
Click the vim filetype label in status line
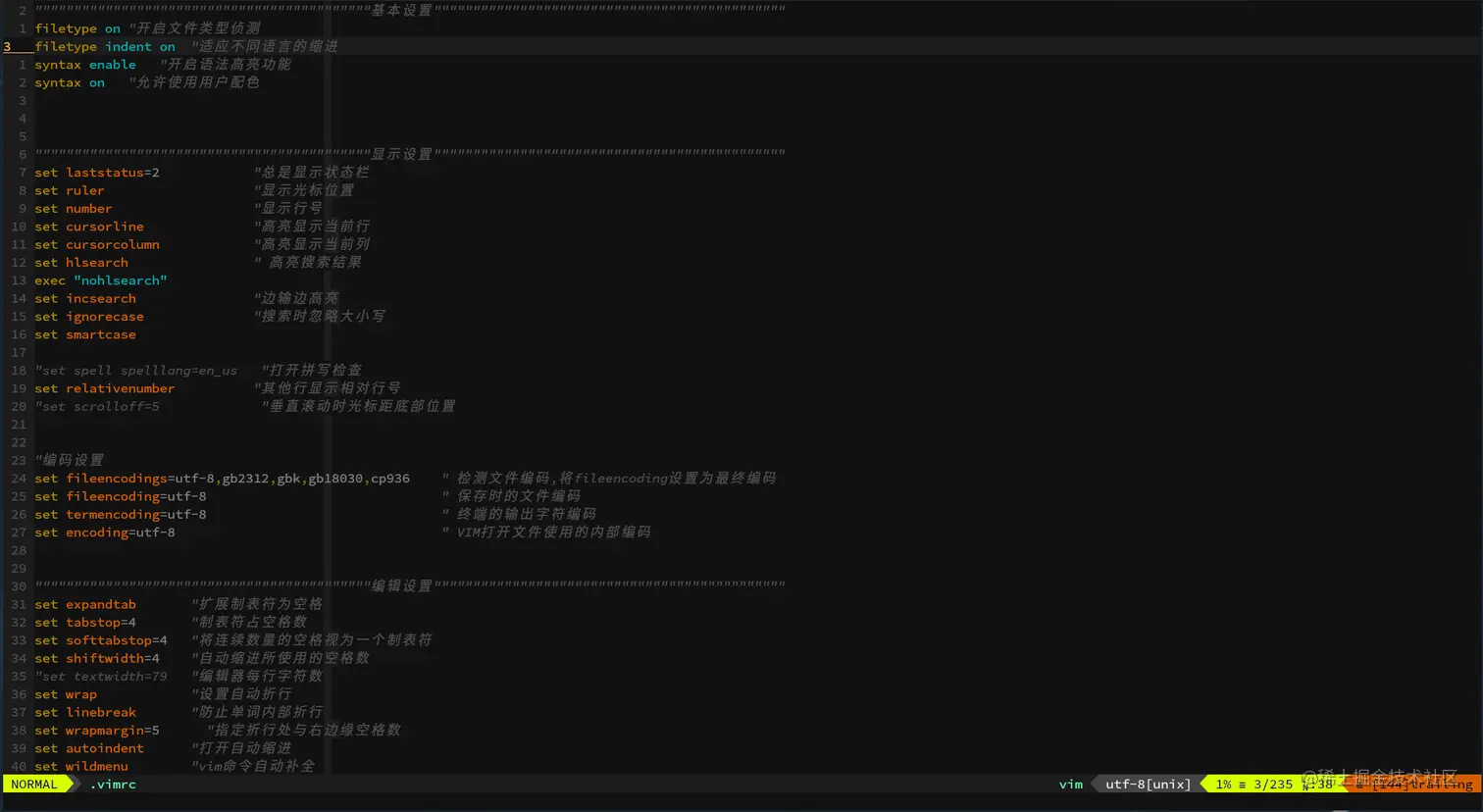coord(1071,784)
